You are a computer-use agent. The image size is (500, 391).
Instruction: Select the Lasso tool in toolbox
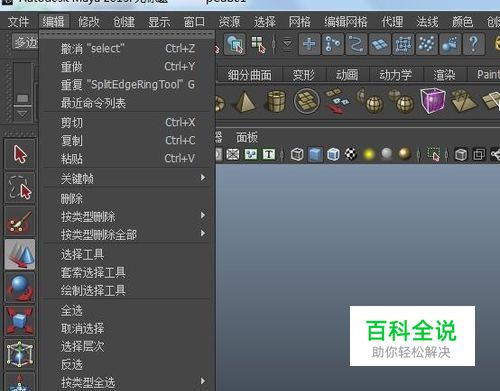coord(20,188)
